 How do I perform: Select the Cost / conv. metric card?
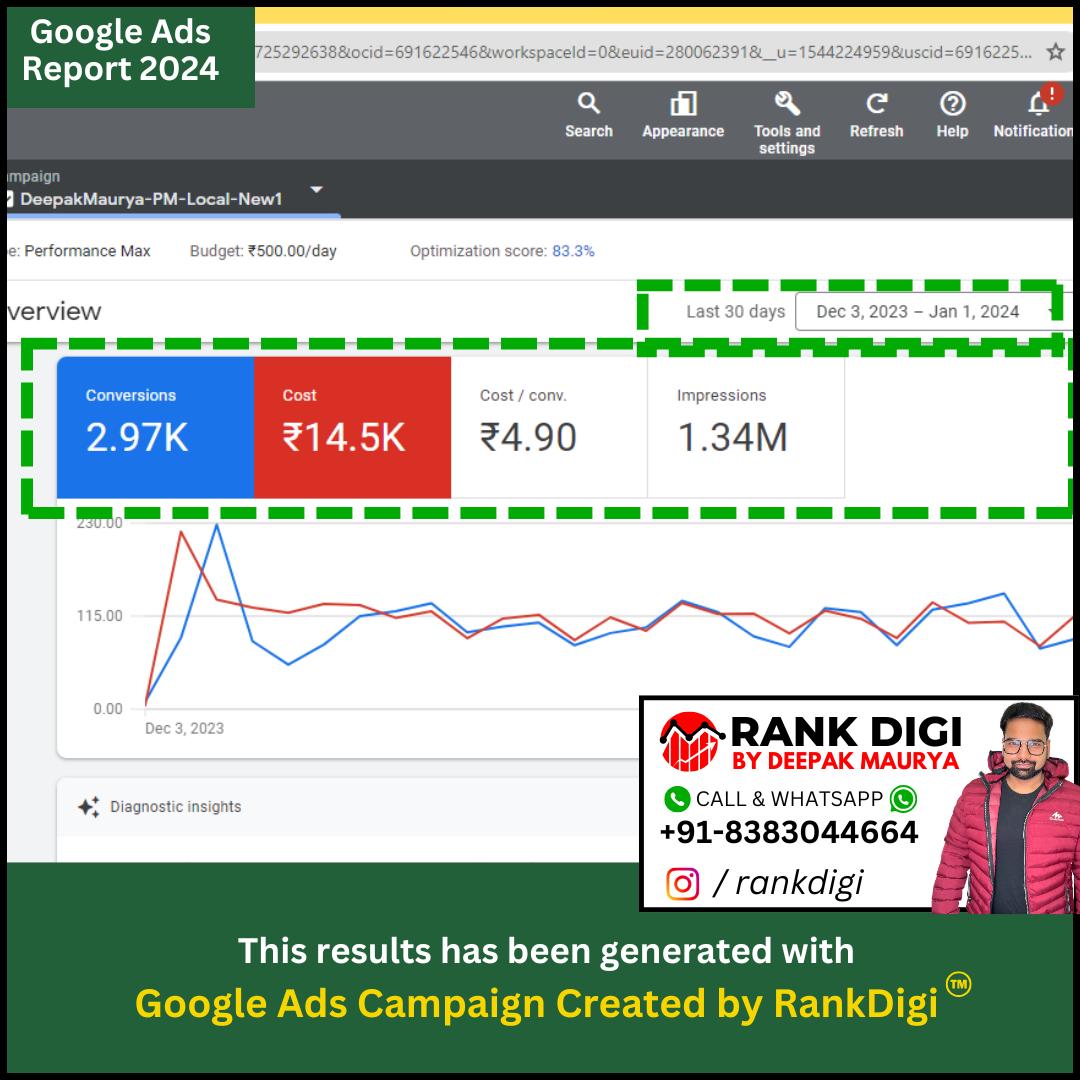coord(549,427)
